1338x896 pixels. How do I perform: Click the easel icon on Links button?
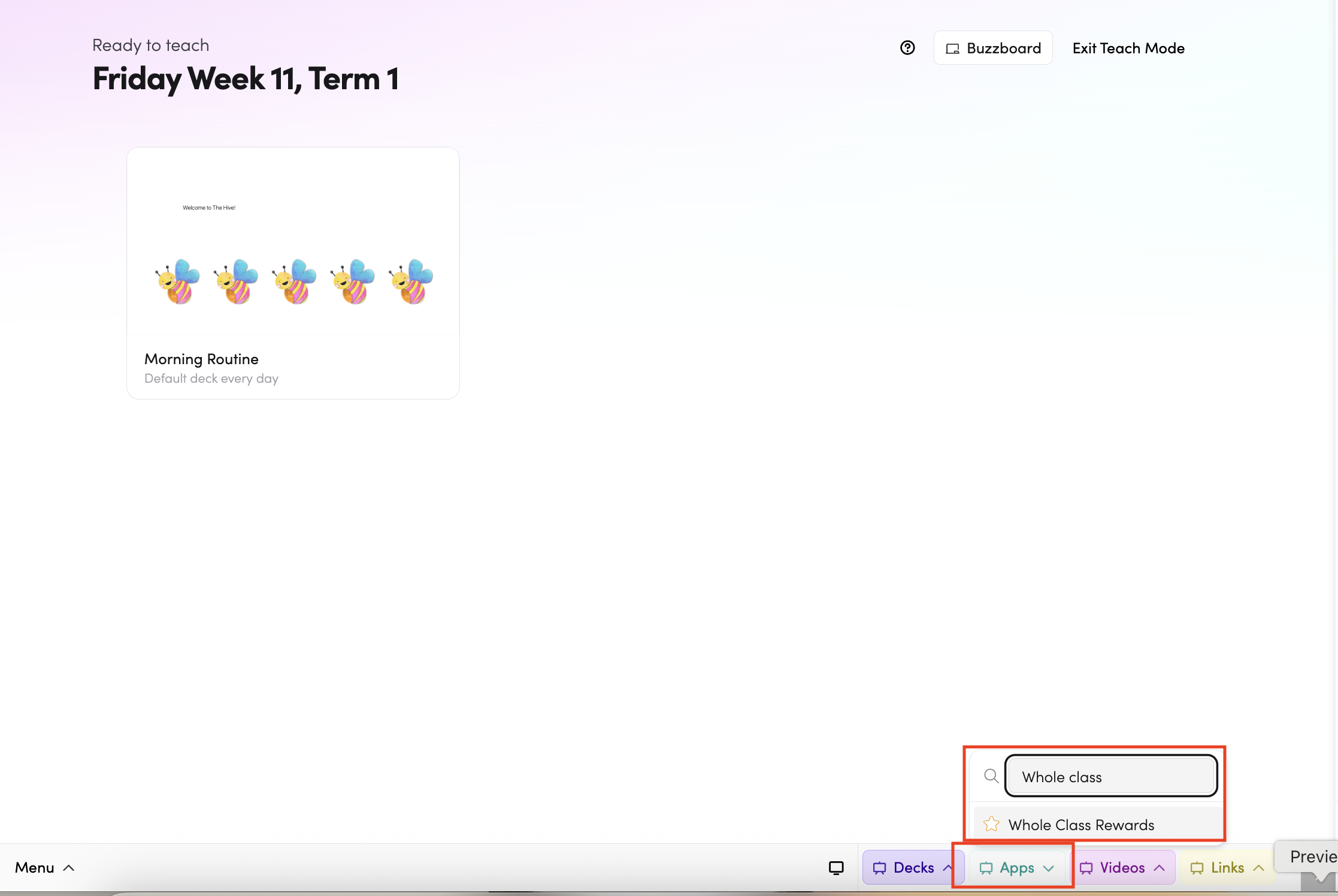1197,868
